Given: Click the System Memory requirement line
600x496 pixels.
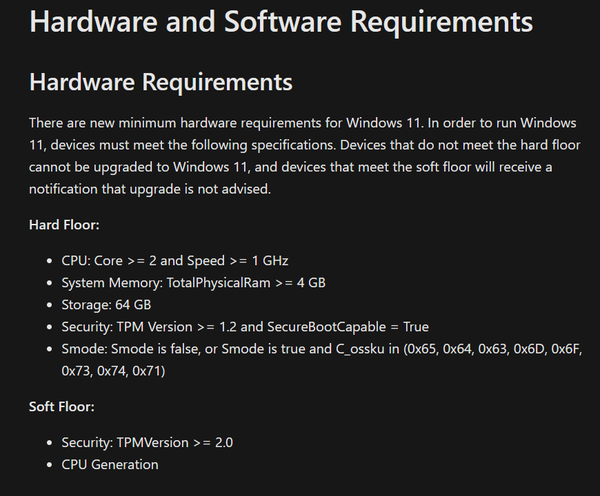Looking at the screenshot, I should tap(193, 283).
